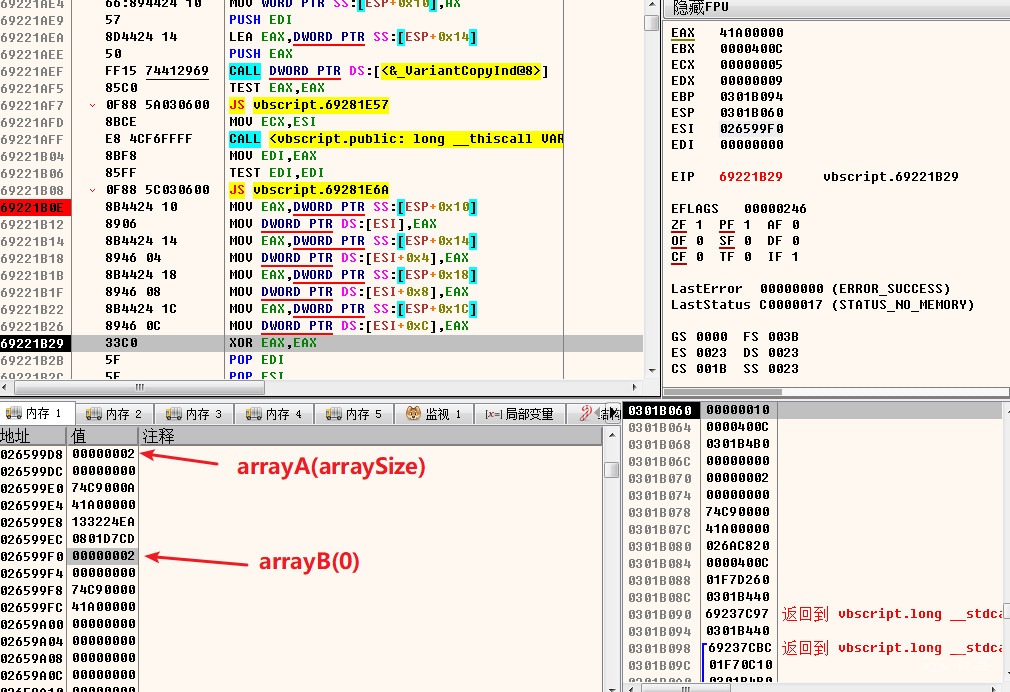
Task: Click the disassembly horizontal scrollbar thumb
Action: (139, 387)
